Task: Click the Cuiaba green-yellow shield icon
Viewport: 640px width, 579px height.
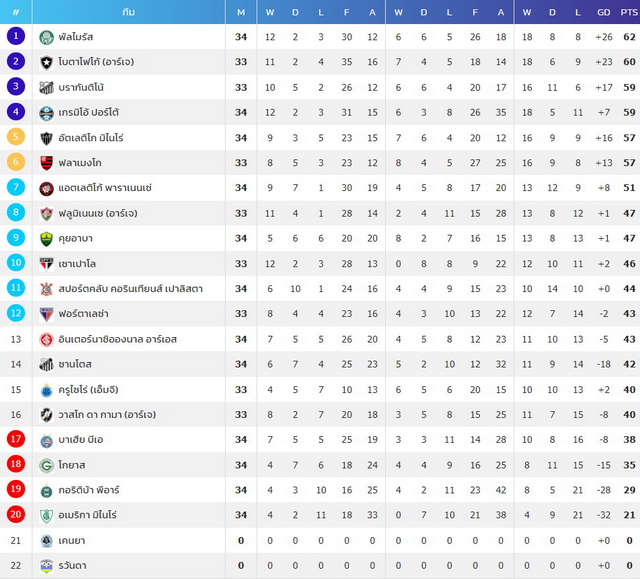Action: coord(47,239)
